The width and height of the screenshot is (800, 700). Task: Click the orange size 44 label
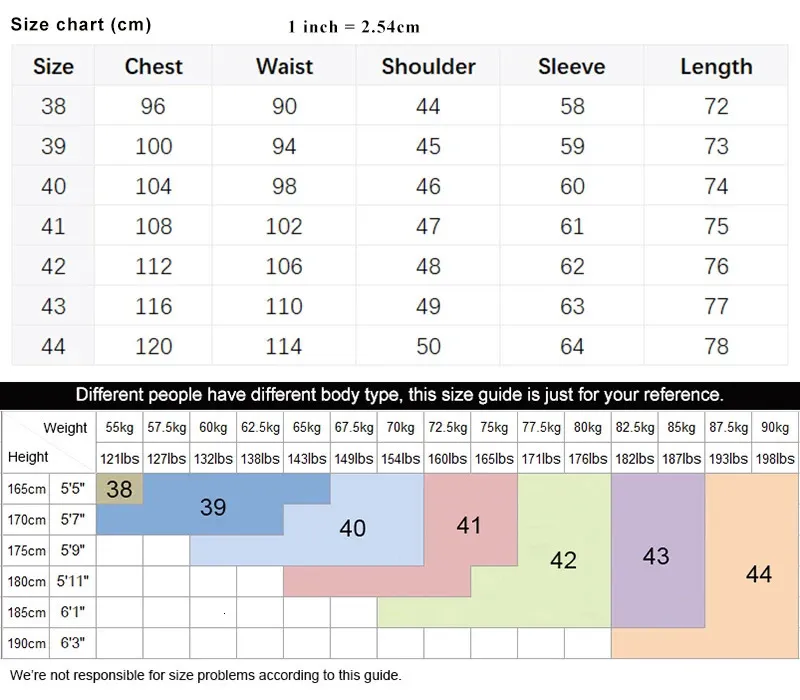[x=759, y=574]
